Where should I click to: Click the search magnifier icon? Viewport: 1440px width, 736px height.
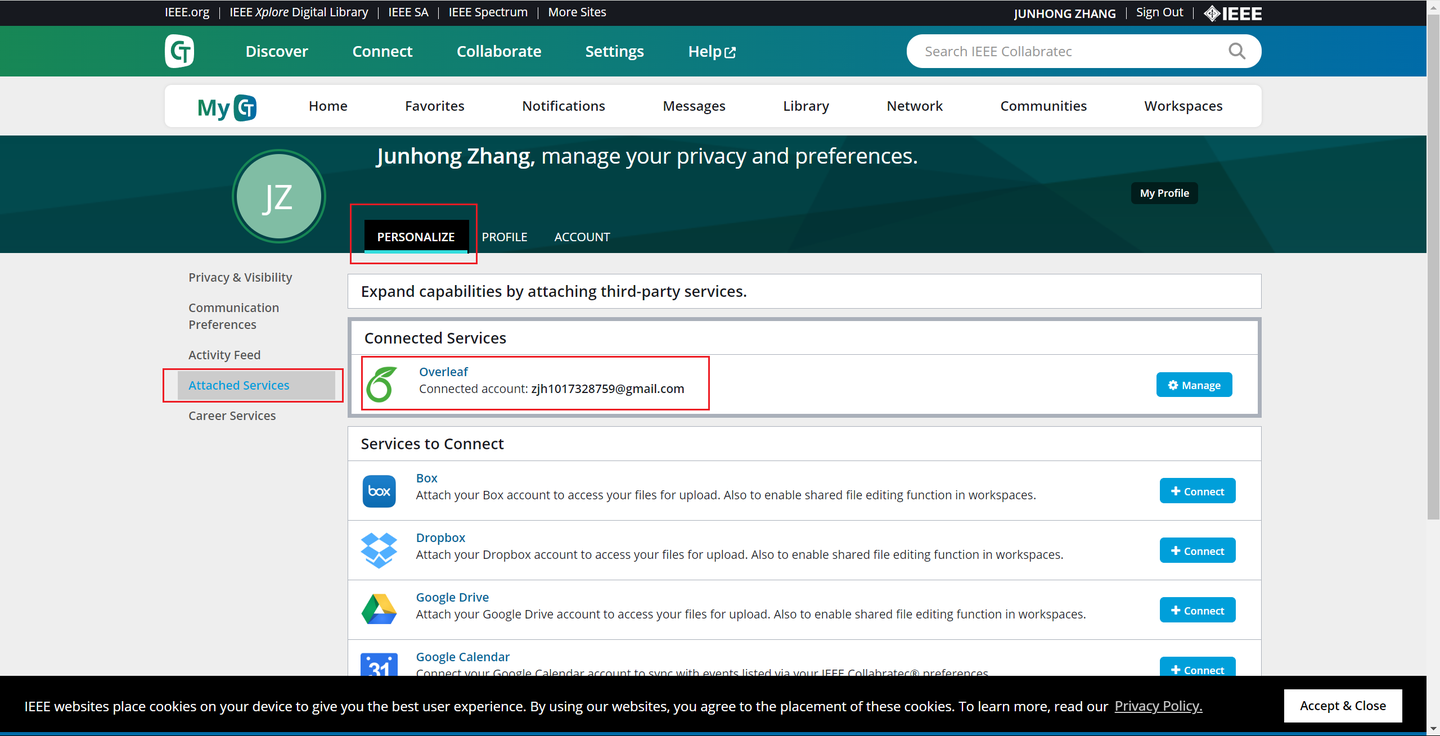[x=1237, y=50]
